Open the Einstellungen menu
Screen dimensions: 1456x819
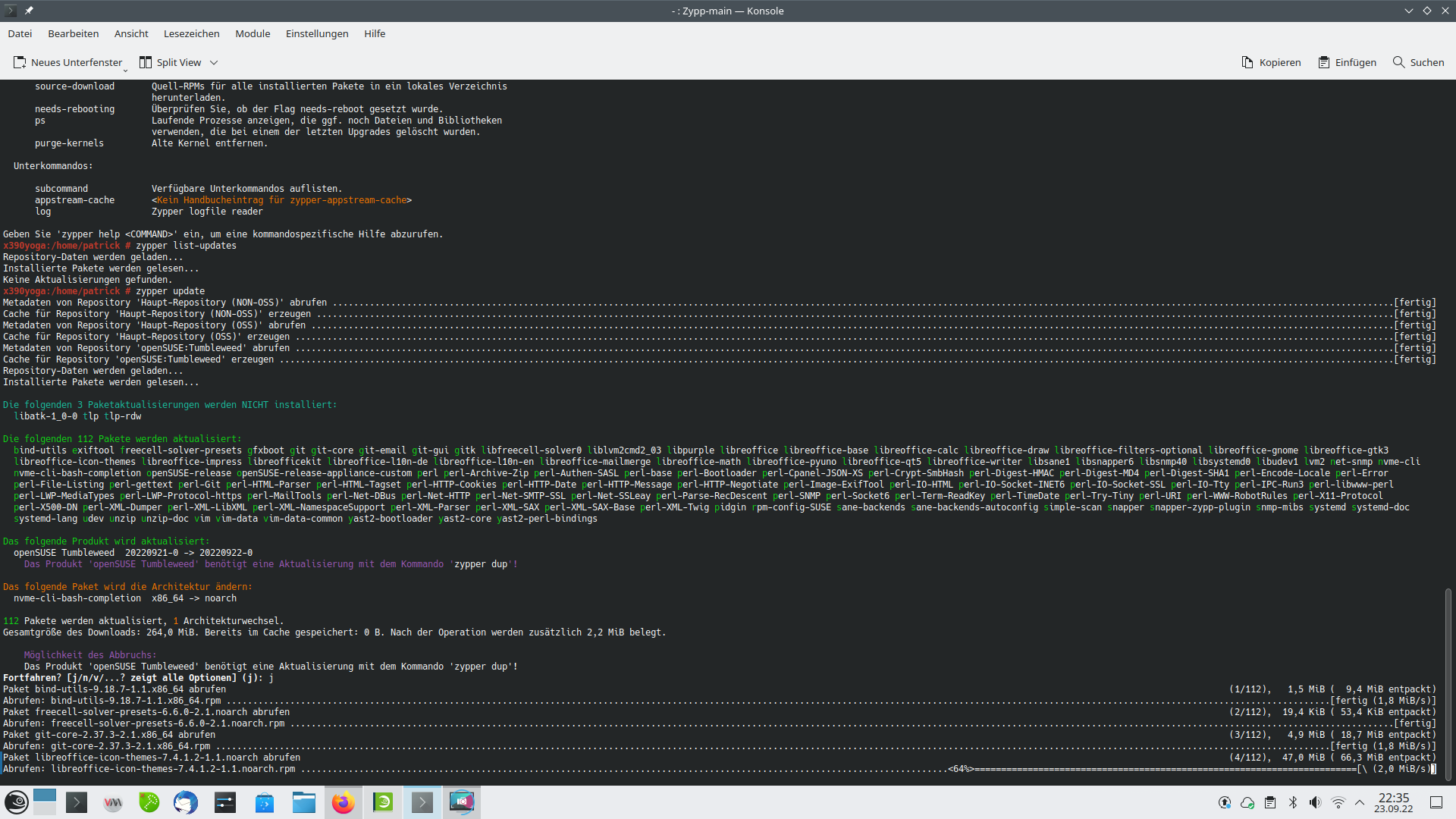[x=317, y=33]
